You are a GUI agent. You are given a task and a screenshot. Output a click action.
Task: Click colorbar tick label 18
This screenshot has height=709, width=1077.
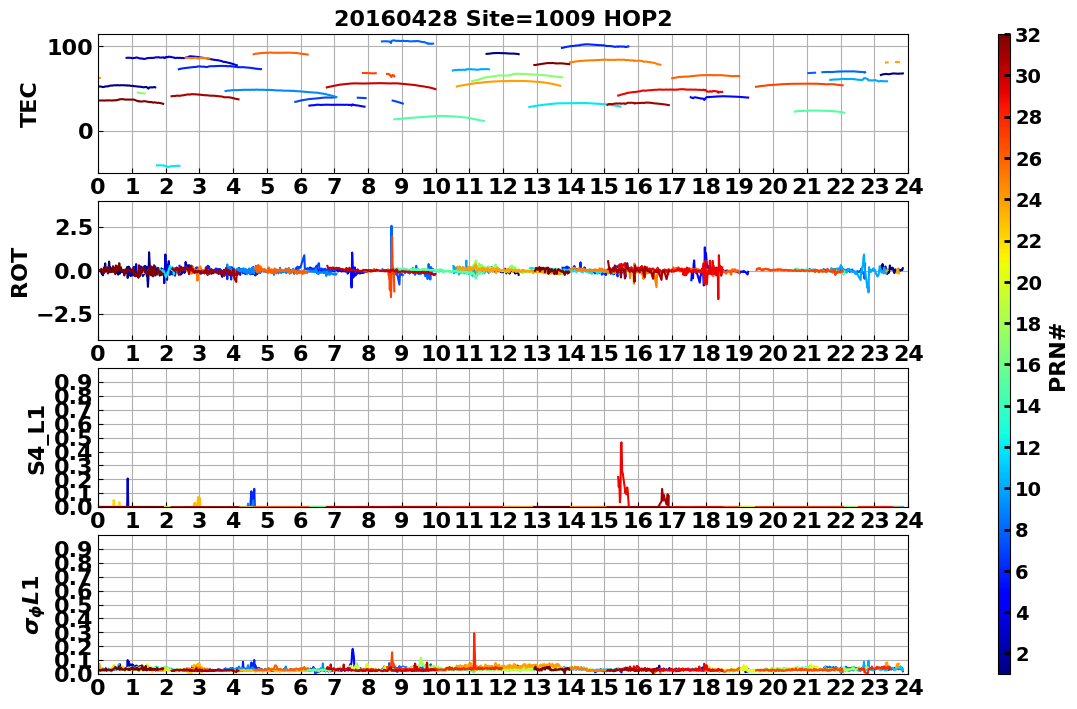1028,324
